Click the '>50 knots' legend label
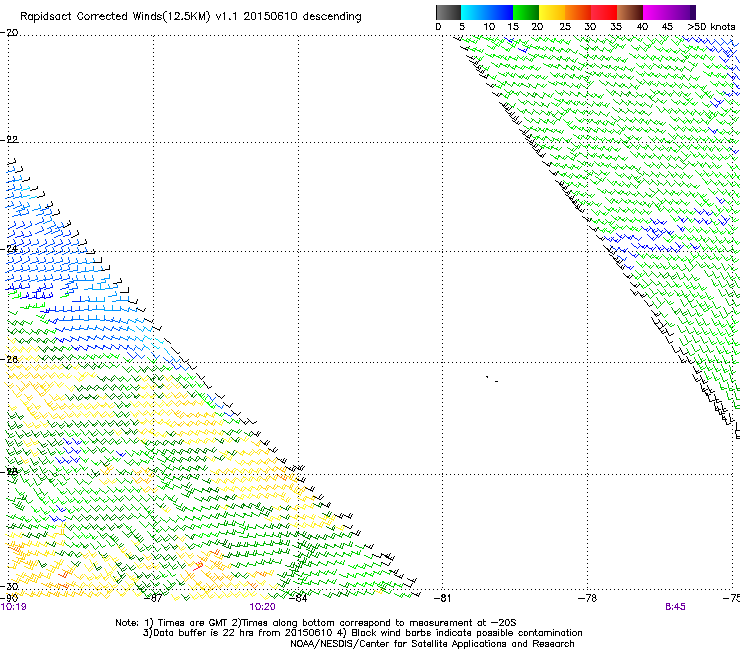 [x=711, y=27]
